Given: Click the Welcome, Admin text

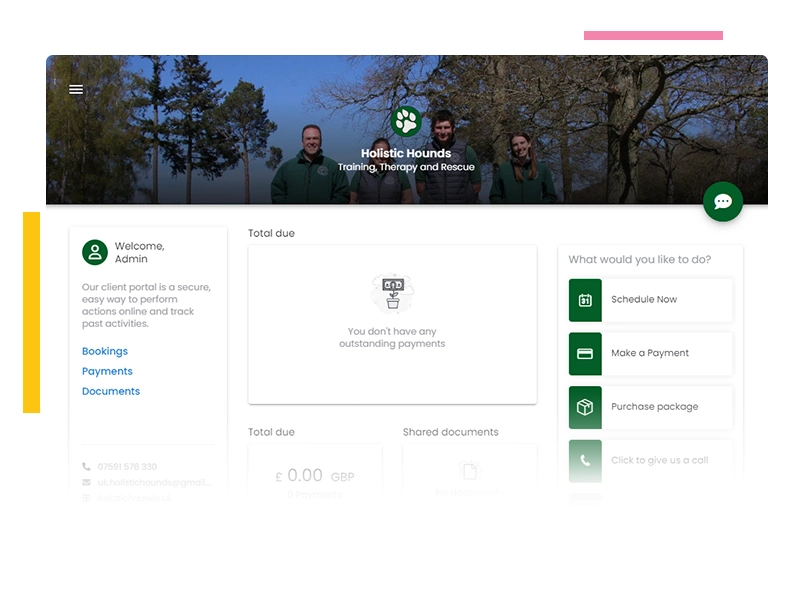Looking at the screenshot, I should point(140,252).
